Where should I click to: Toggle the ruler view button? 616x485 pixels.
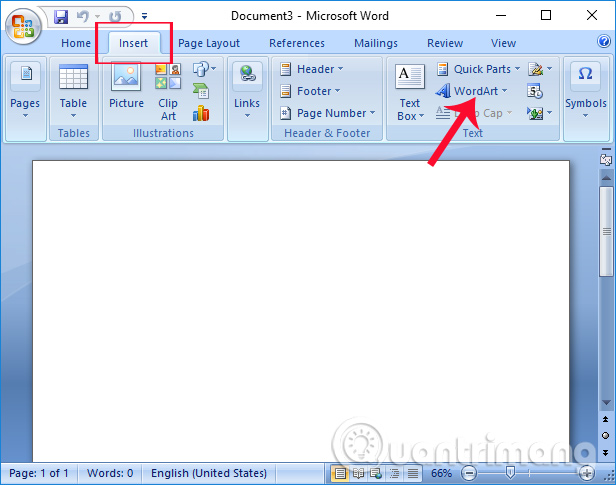click(x=606, y=159)
